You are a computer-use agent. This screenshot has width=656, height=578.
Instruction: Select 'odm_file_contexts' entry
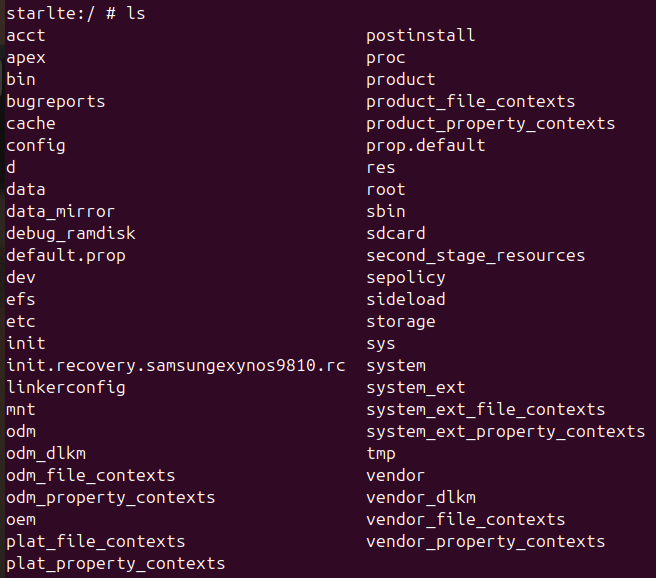click(90, 476)
